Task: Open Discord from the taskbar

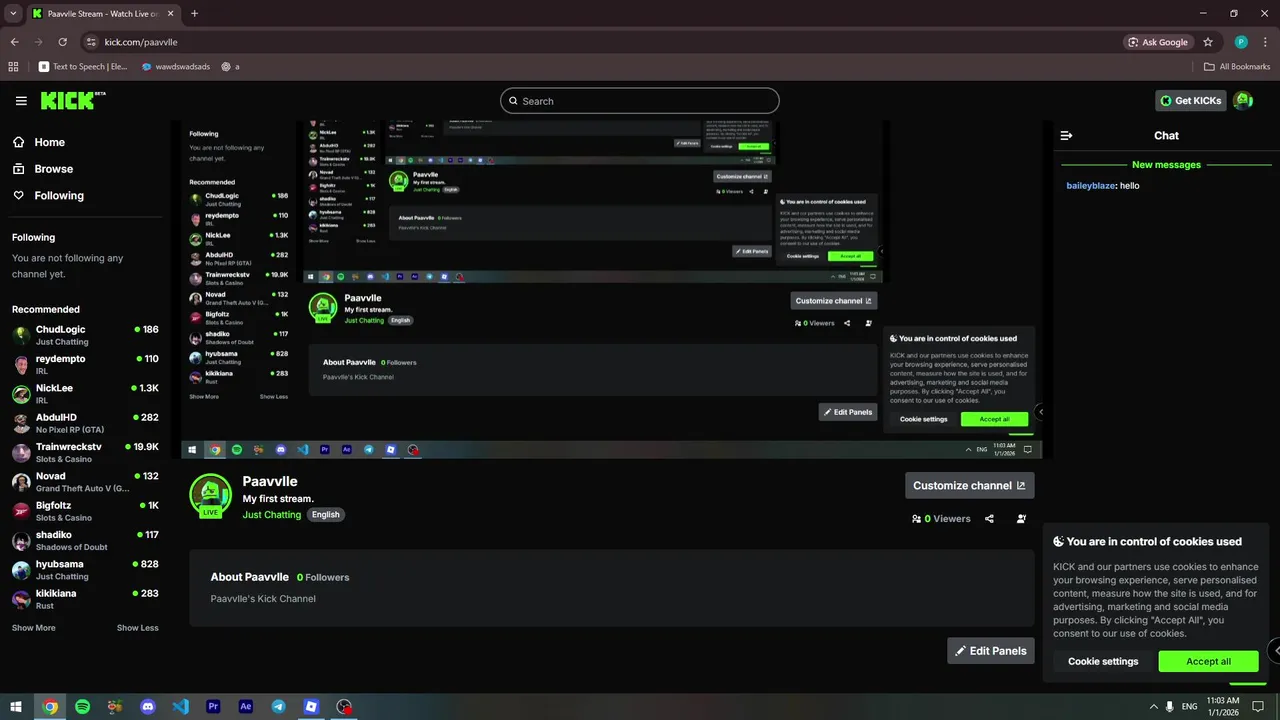Action: pyautogui.click(x=148, y=706)
